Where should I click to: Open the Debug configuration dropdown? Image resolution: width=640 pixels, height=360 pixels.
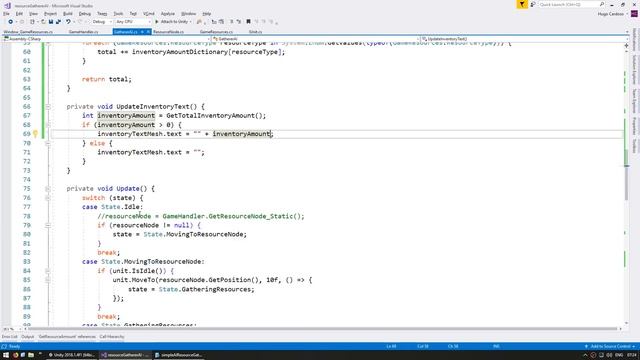coord(102,22)
